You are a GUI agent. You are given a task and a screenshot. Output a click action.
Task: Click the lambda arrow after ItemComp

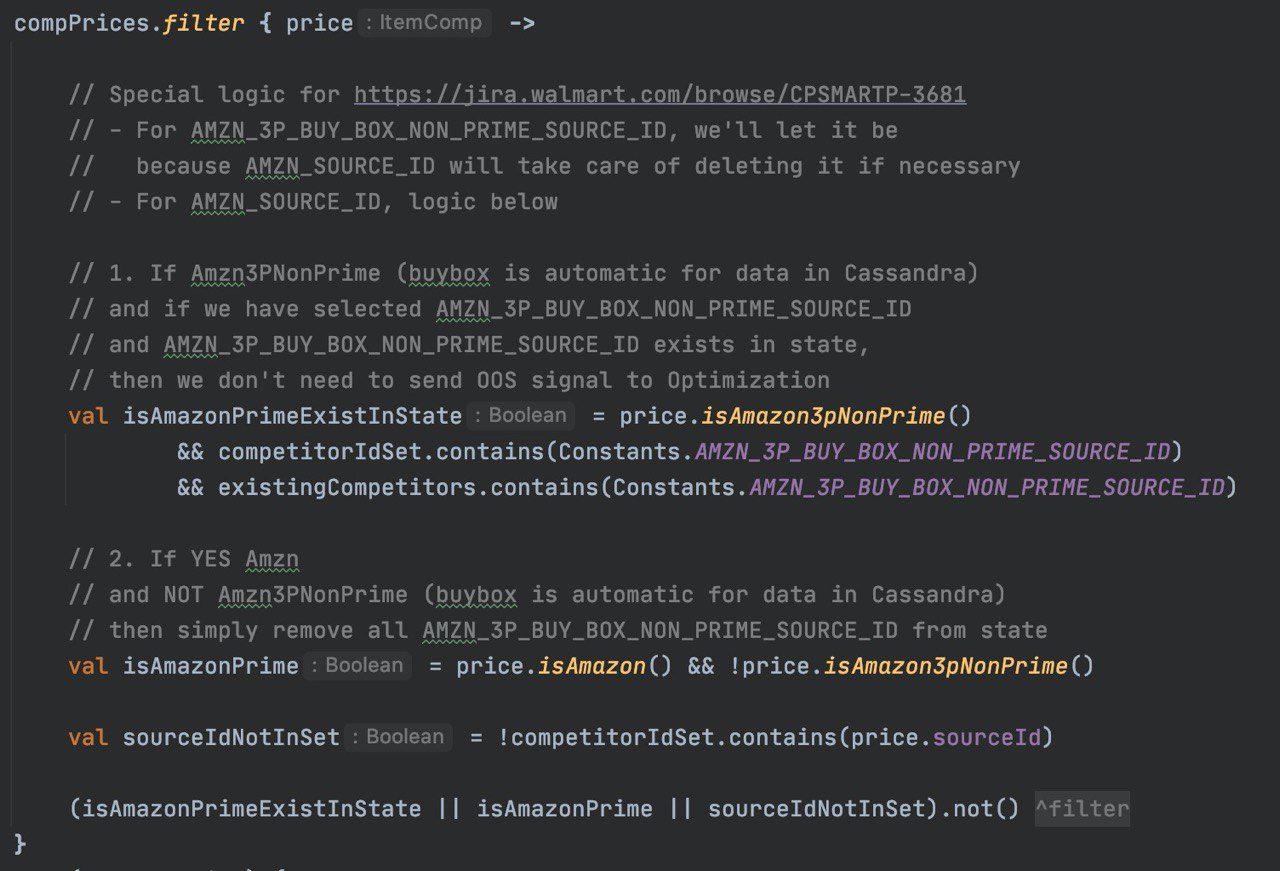(522, 23)
